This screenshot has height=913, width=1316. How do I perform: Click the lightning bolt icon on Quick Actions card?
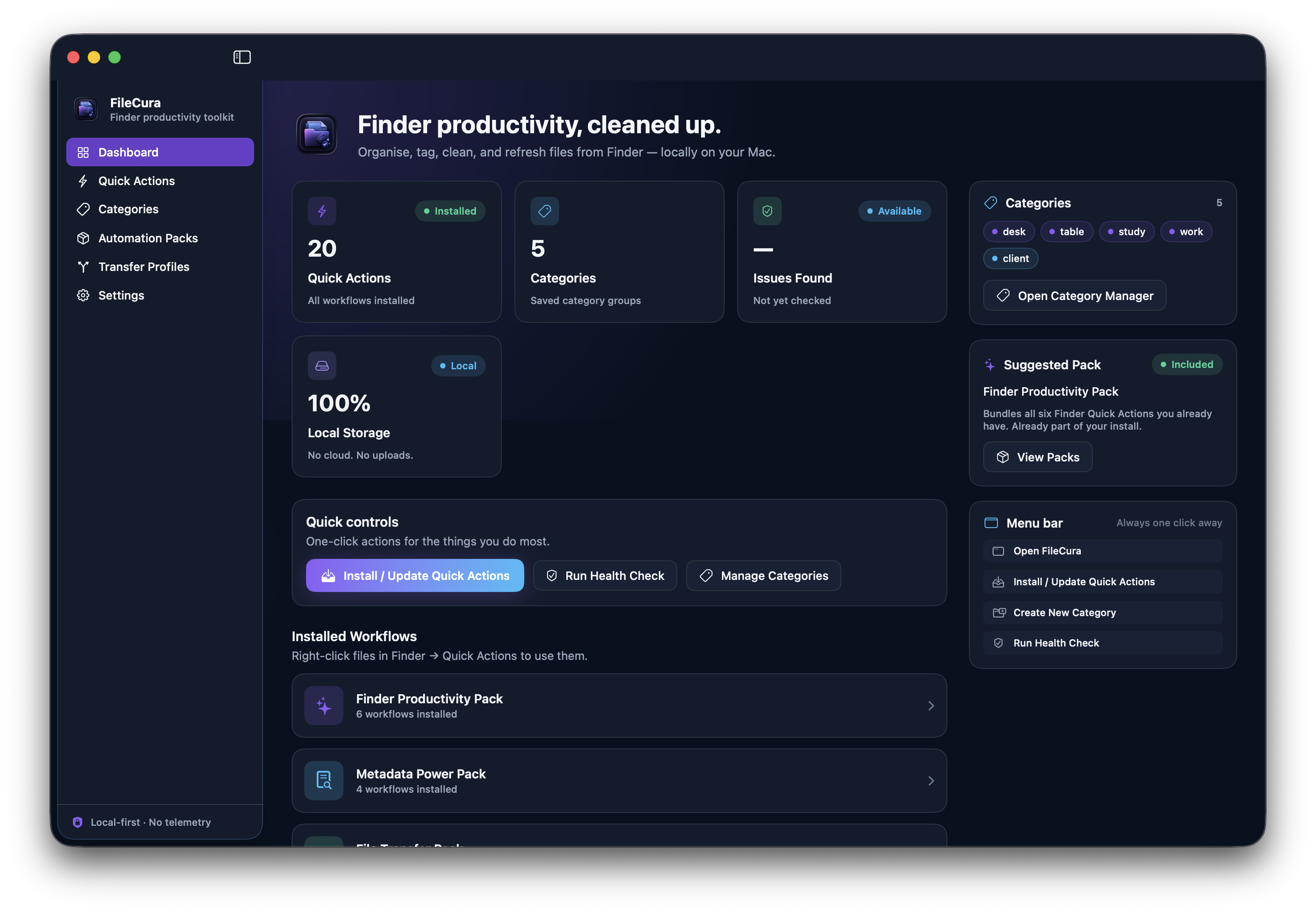[322, 211]
